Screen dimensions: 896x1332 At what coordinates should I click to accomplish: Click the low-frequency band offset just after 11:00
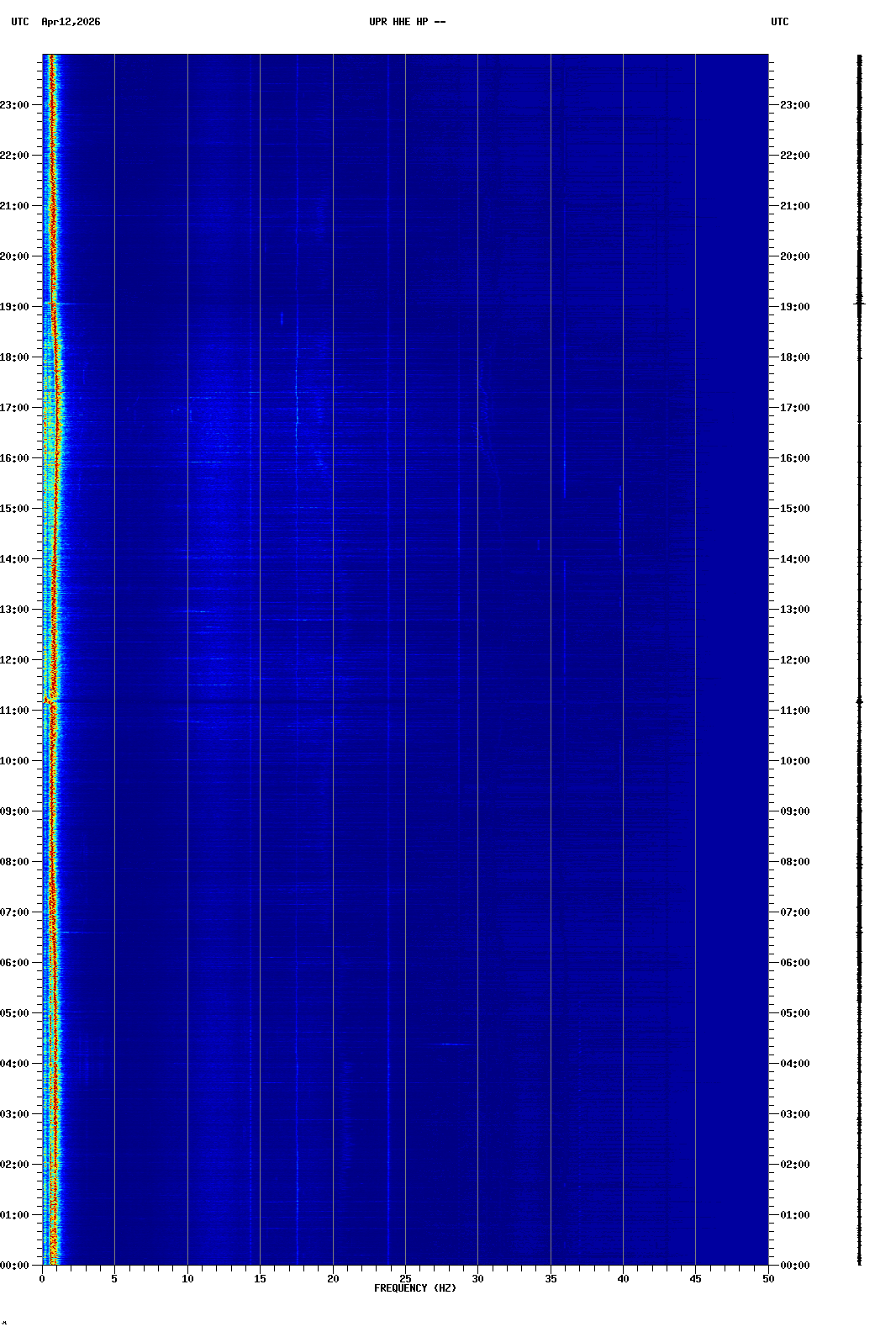[x=50, y=699]
